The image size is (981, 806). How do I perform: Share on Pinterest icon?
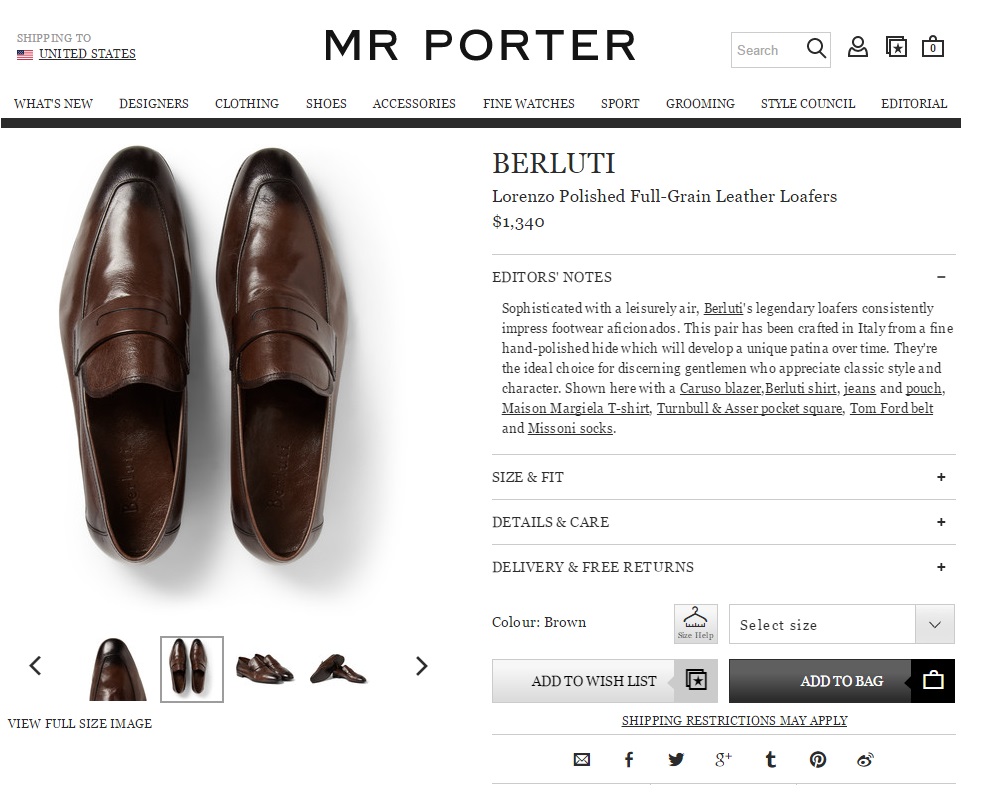tap(818, 760)
